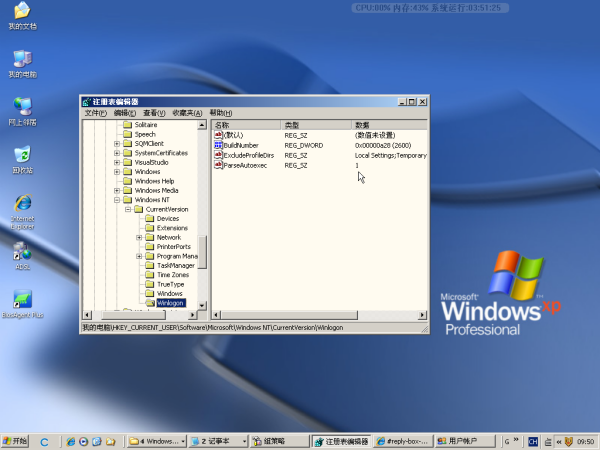Select the TaskManager registry key
600x450 pixels.
(x=173, y=265)
